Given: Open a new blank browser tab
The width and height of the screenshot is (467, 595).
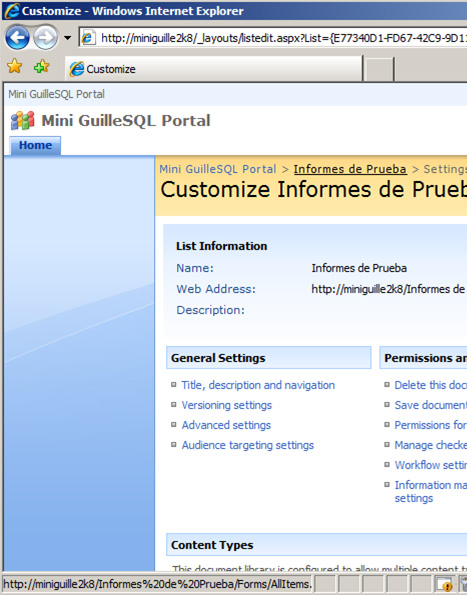Looking at the screenshot, I should (x=379, y=69).
